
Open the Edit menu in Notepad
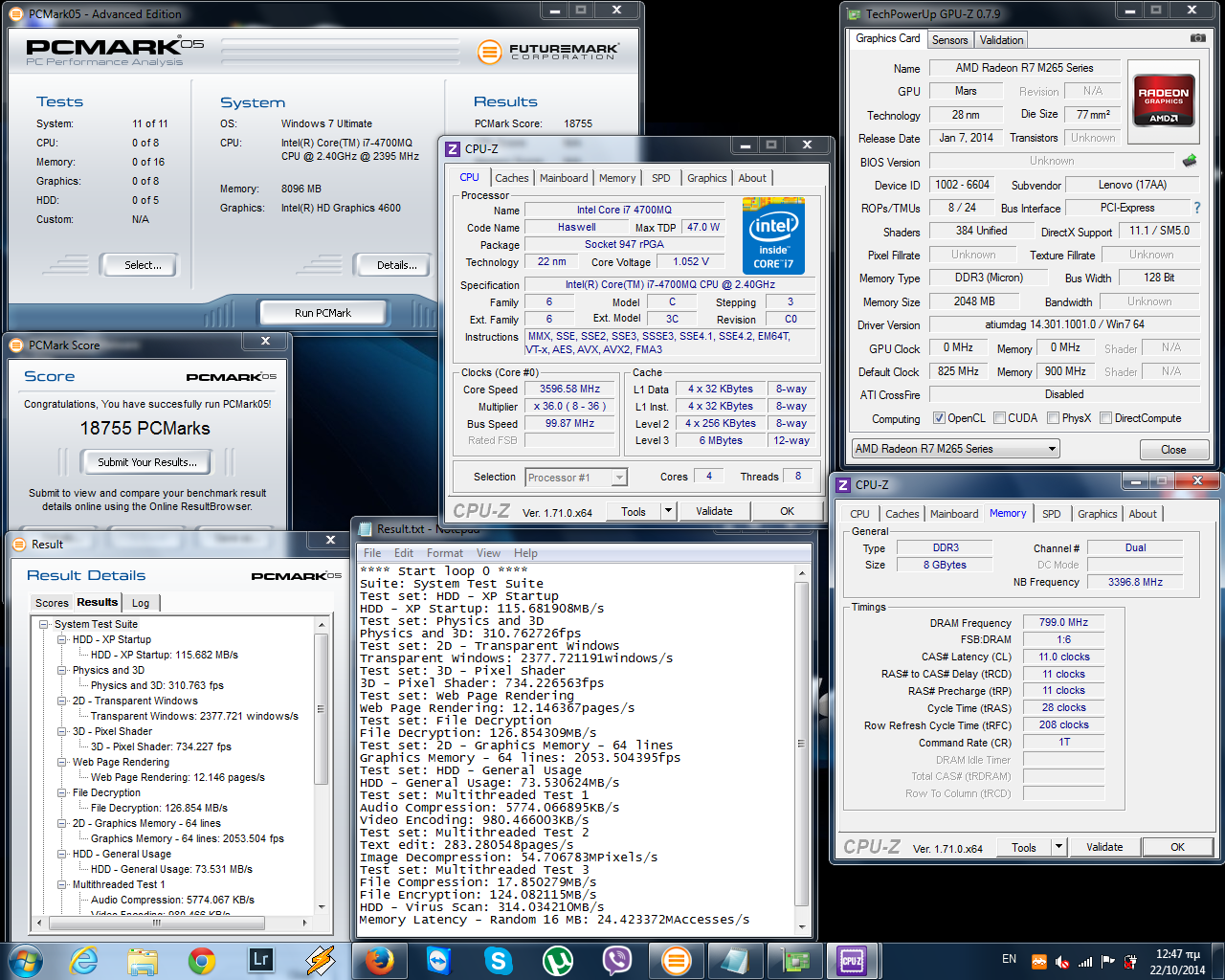(x=404, y=553)
